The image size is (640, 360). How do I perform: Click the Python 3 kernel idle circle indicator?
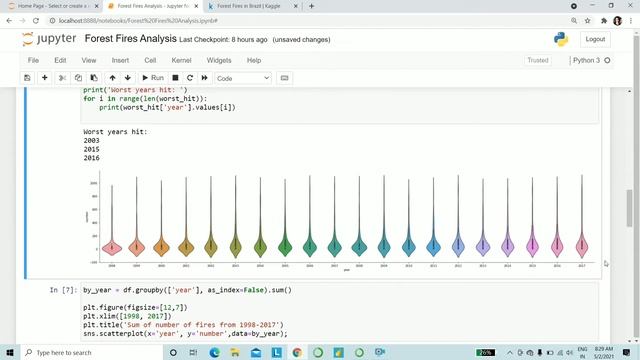tap(607, 60)
